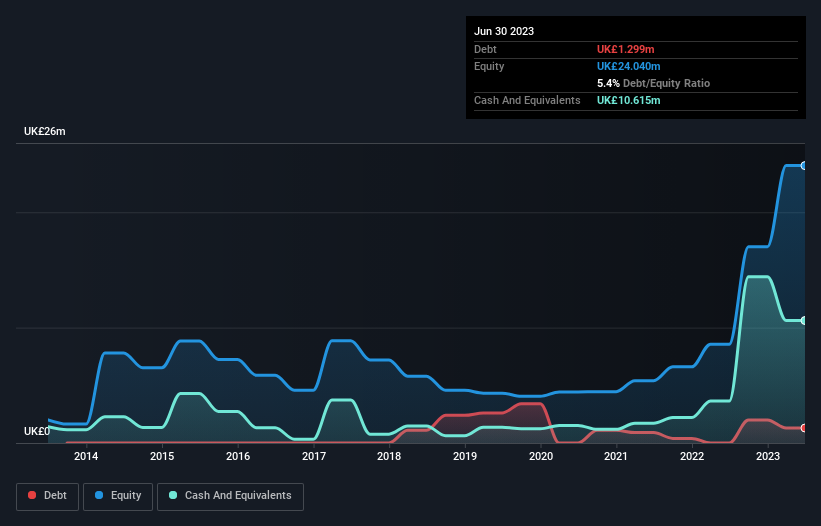Screen dimensions: 821x526
Task: Click the teal Cash And Equivalents legend dot
Action: click(x=173, y=495)
